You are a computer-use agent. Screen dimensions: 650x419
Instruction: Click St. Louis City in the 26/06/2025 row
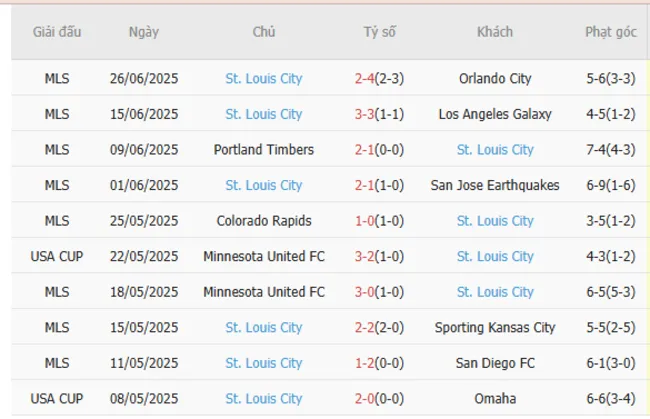tap(264, 79)
